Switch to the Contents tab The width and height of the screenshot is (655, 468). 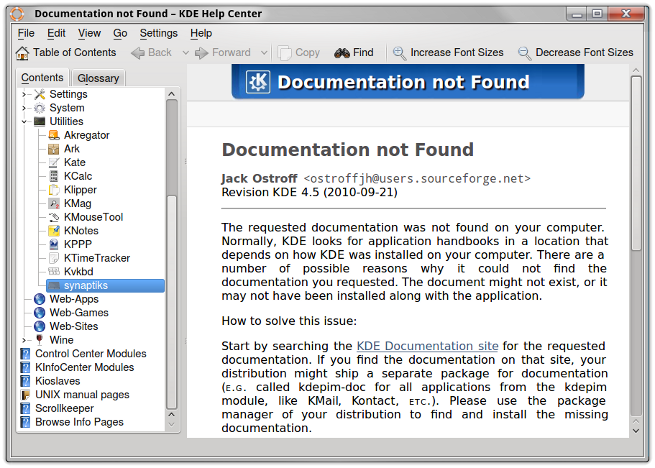[42, 78]
